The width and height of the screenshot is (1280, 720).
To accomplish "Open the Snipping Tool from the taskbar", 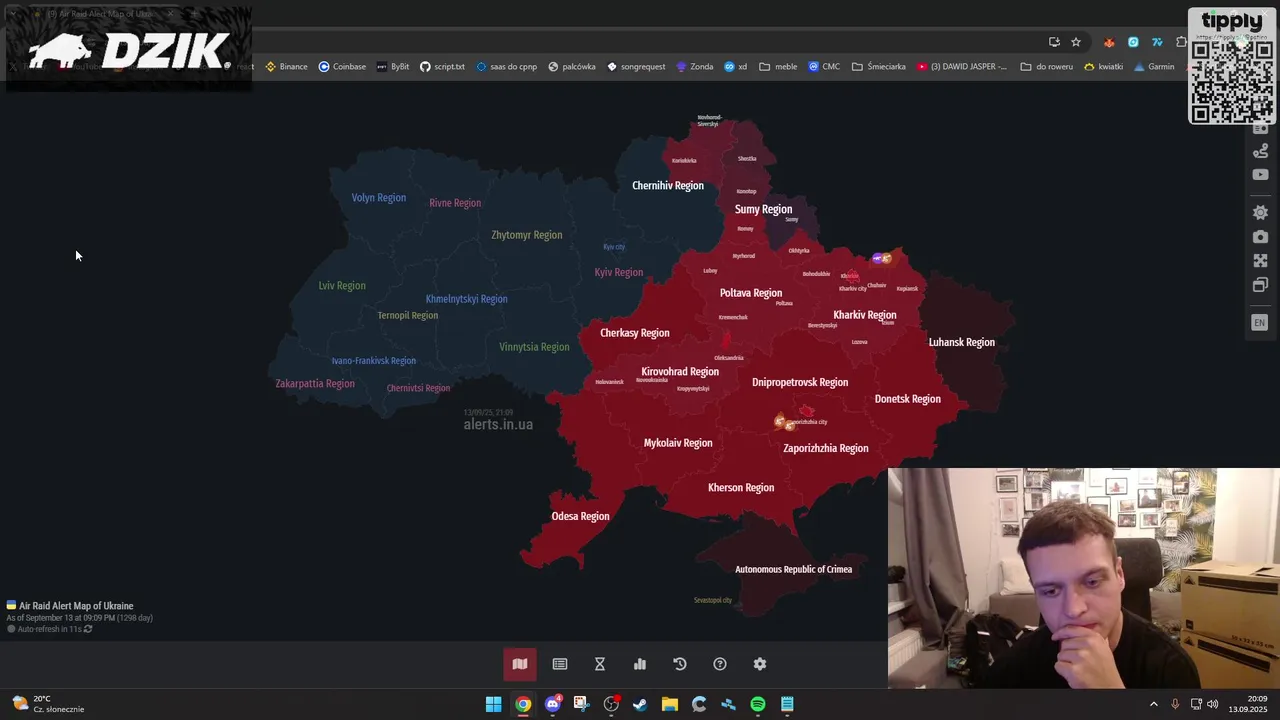I will coord(581,704).
